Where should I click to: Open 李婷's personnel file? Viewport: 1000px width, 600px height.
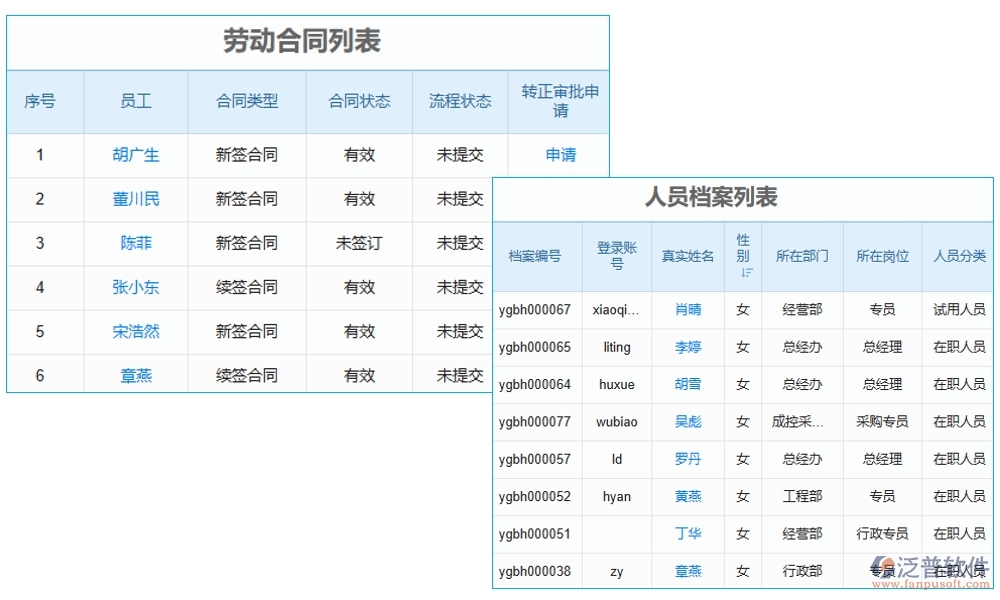687,347
